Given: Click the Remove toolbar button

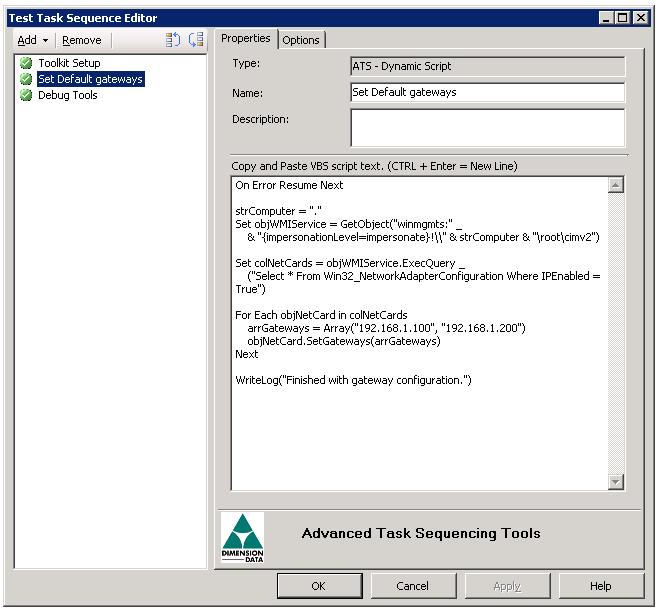Looking at the screenshot, I should [x=82, y=40].
